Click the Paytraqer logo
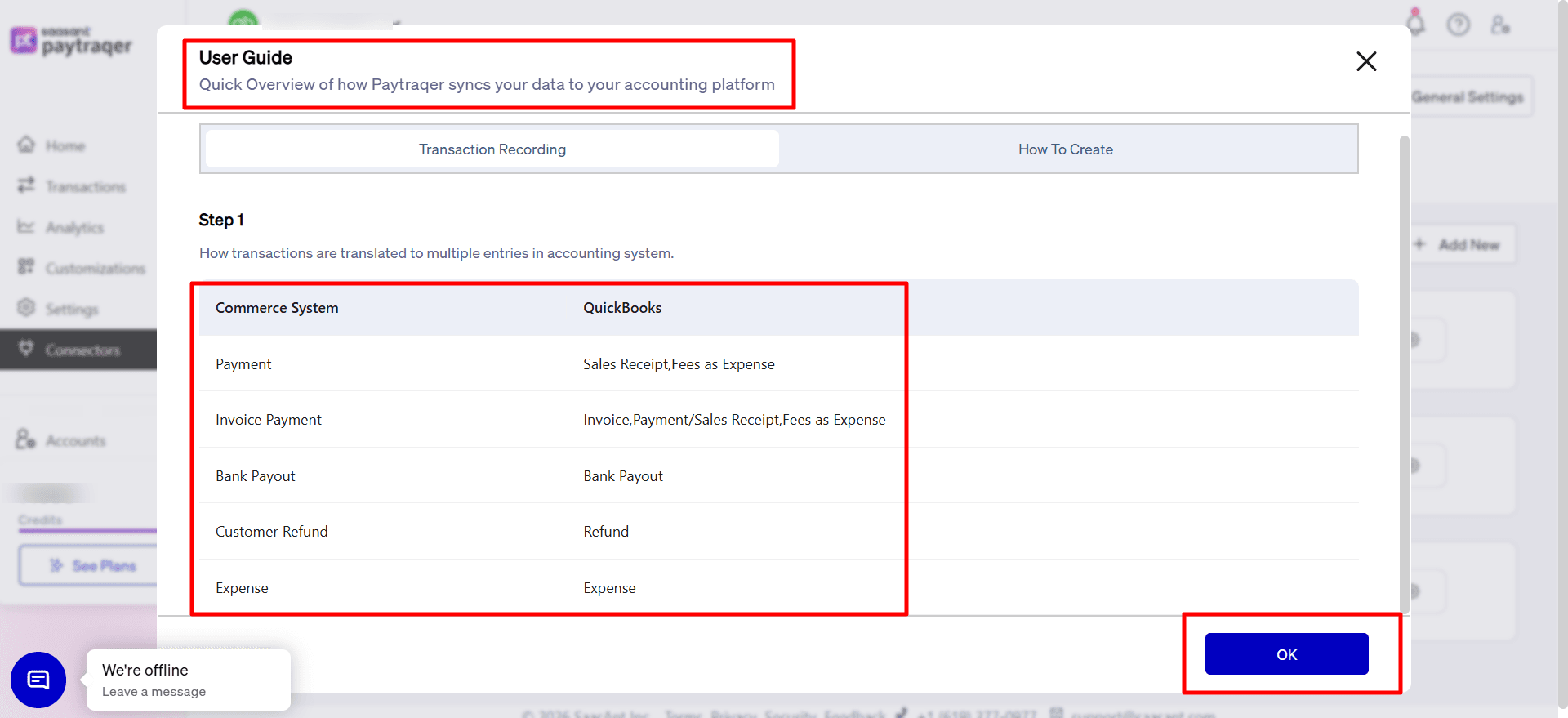The image size is (1568, 718). pyautogui.click(x=71, y=41)
